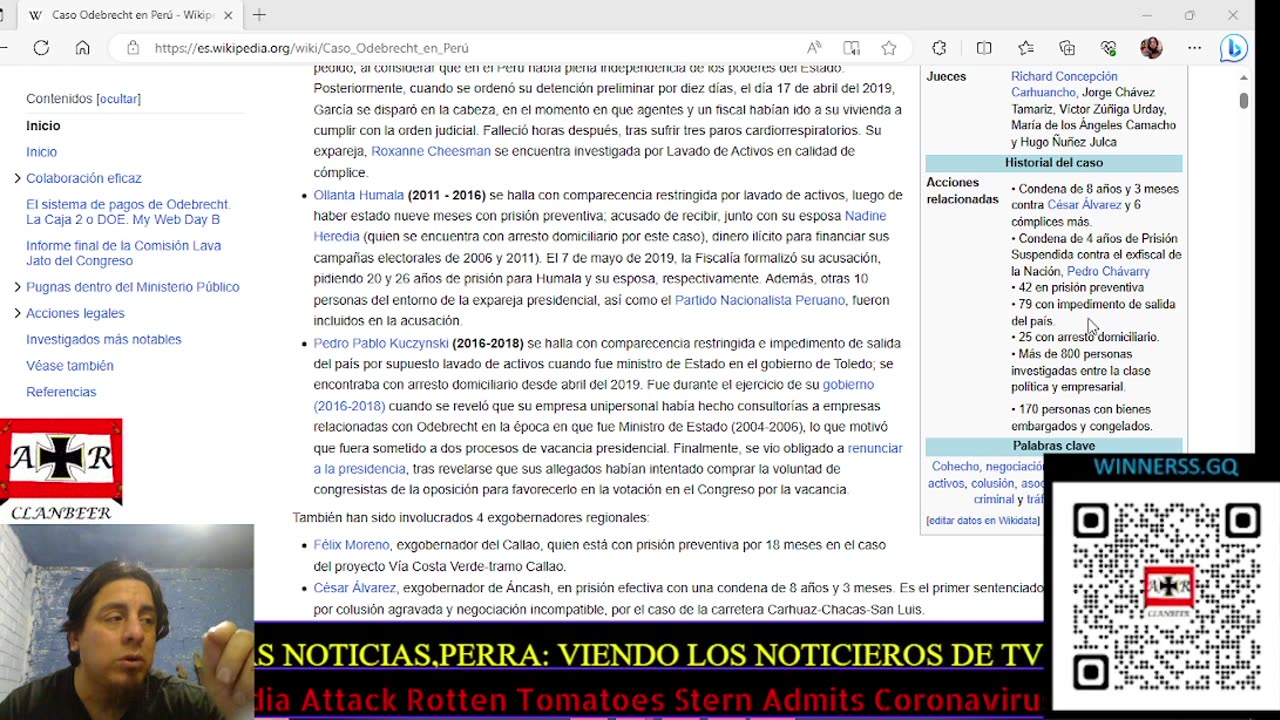
Task: Click the browser back arrow
Action: (4, 47)
